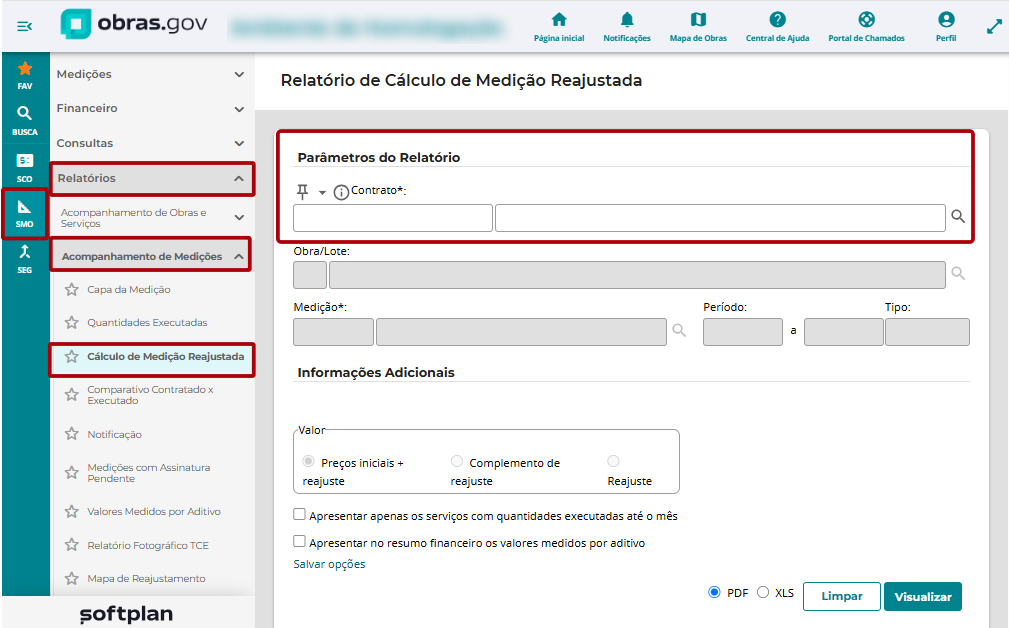Open Medições com Assinatura Pendente report
This screenshot has height=628, width=1009.
[x=149, y=473]
